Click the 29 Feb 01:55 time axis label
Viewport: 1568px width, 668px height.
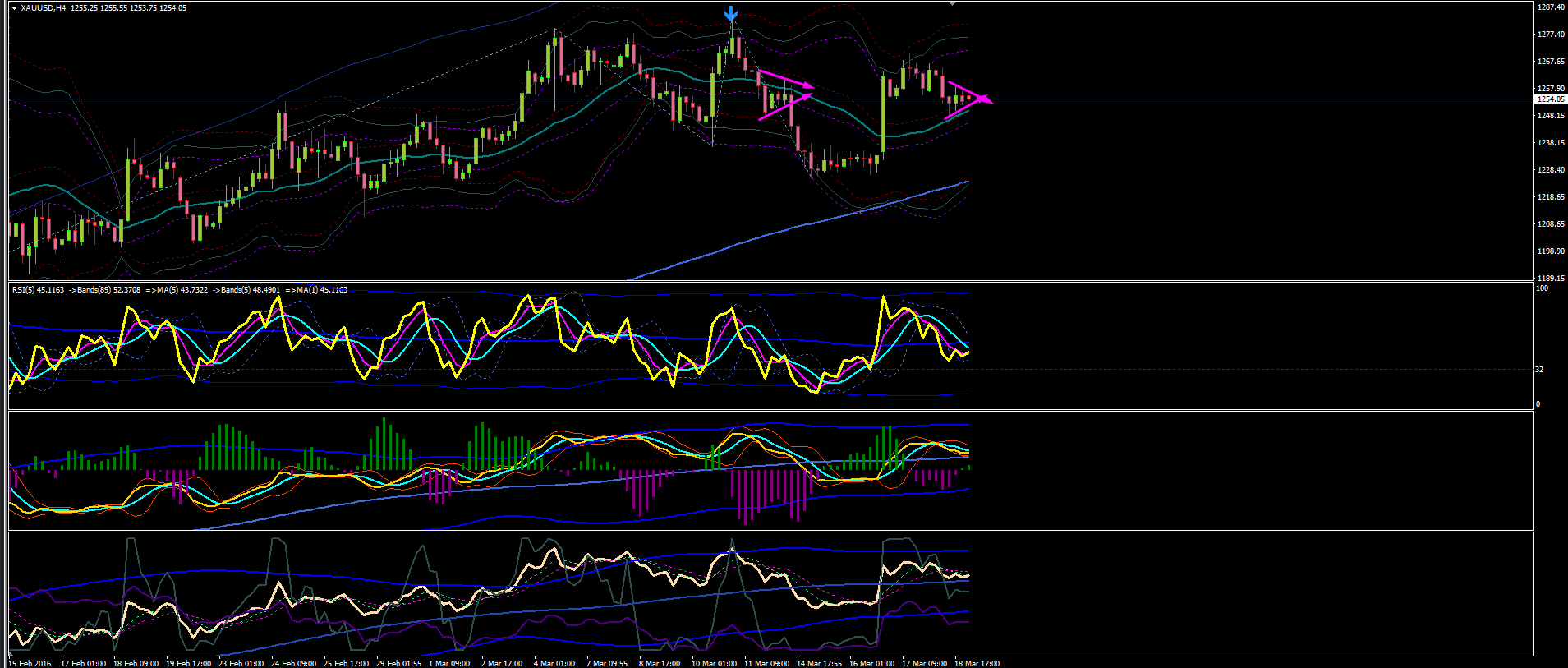click(398, 663)
